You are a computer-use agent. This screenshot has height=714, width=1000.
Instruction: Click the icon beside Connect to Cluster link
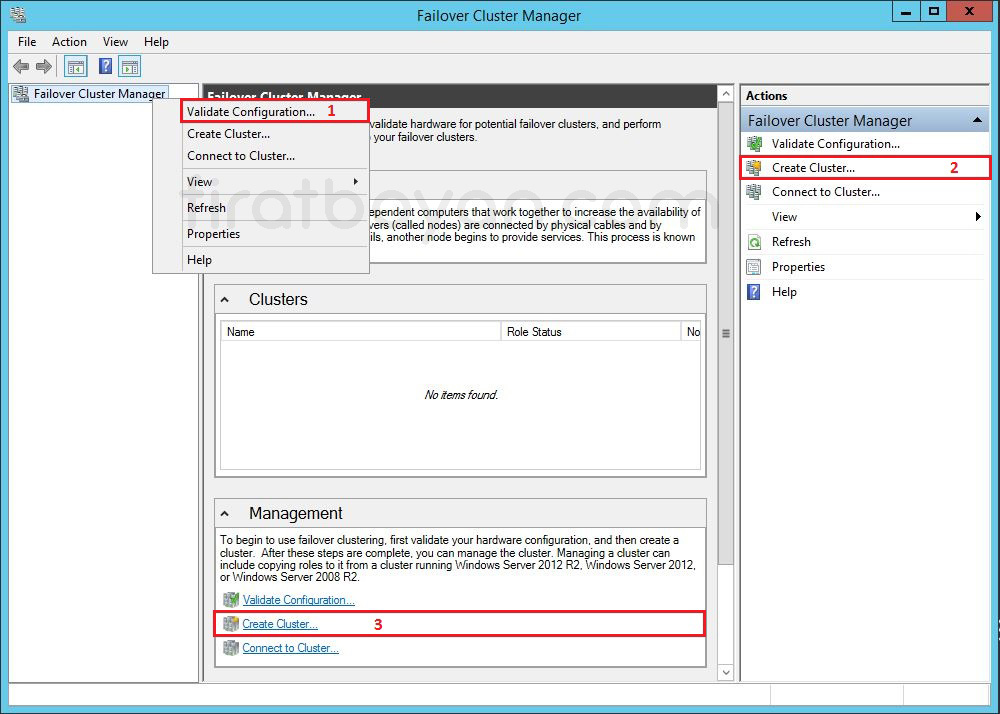pyautogui.click(x=231, y=648)
